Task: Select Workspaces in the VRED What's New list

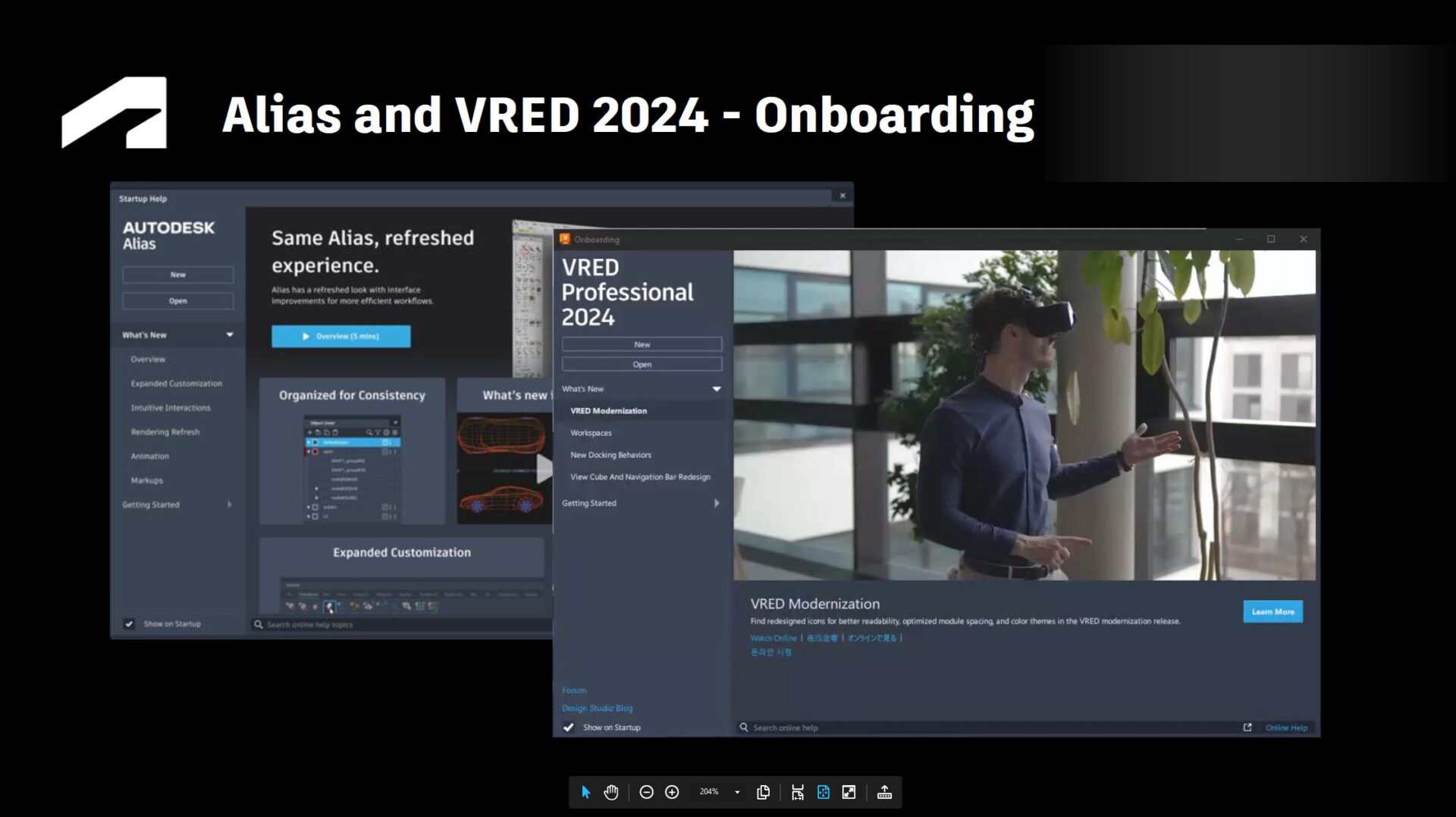Action: 591,432
